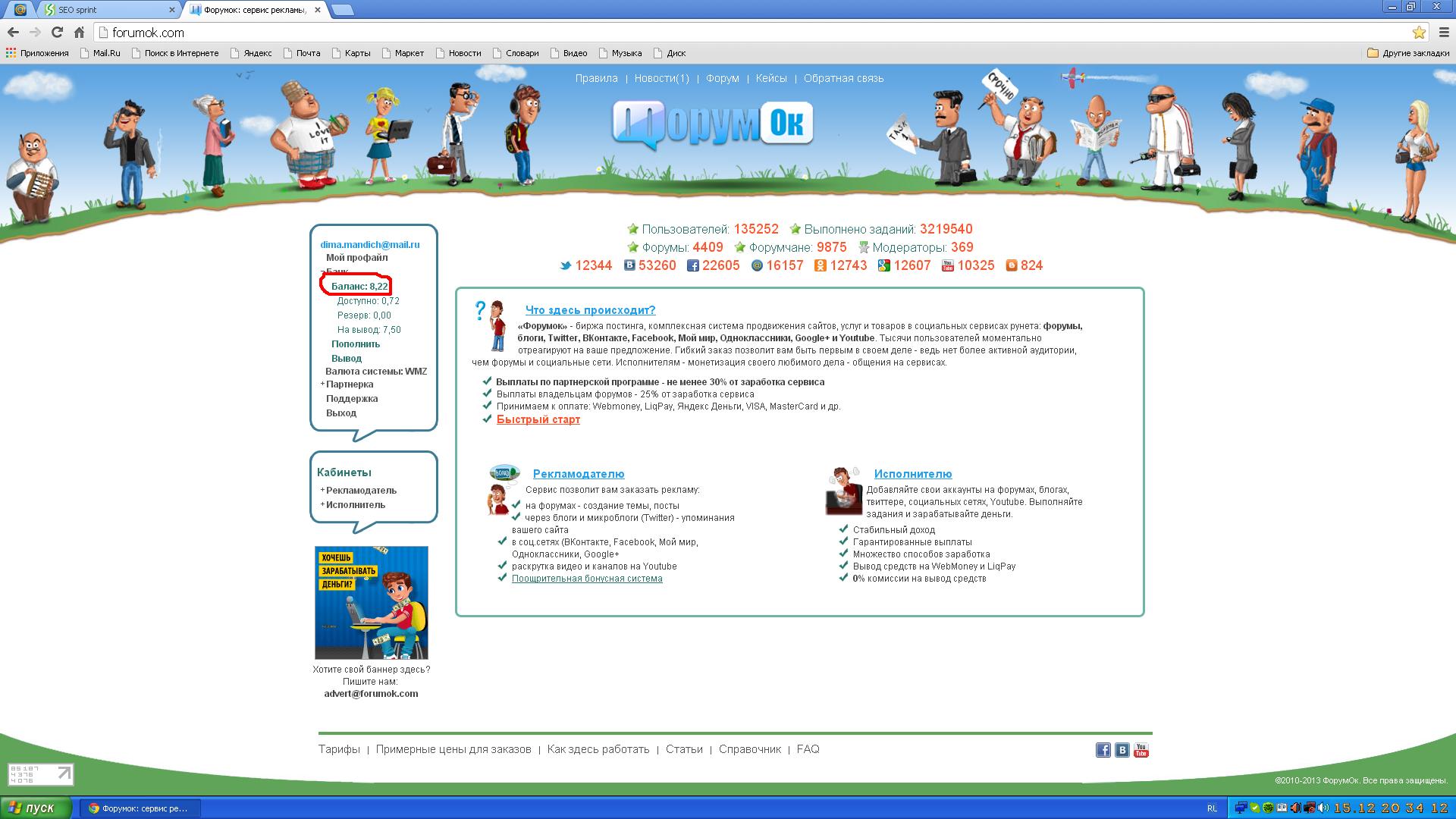Click the Moy Mir @ icon by 16157
Screen dimensions: 1456x819
point(757,265)
